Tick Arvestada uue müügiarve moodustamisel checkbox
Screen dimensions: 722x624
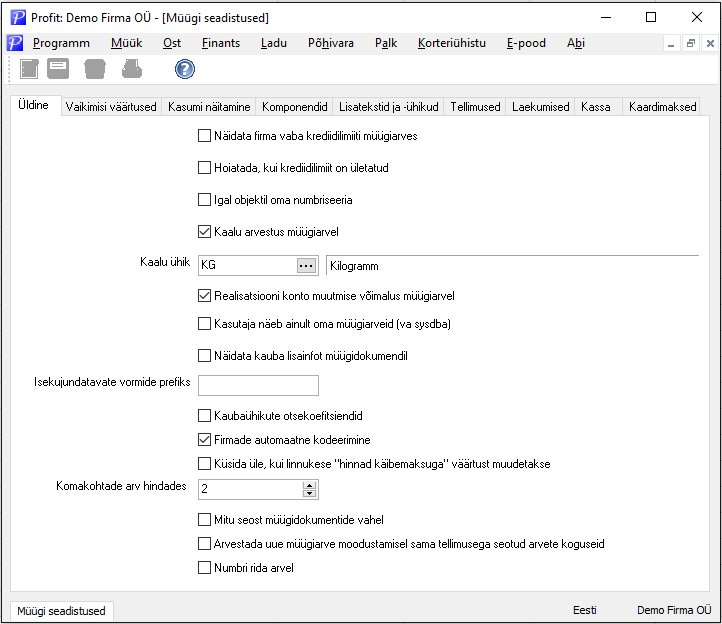pos(204,544)
